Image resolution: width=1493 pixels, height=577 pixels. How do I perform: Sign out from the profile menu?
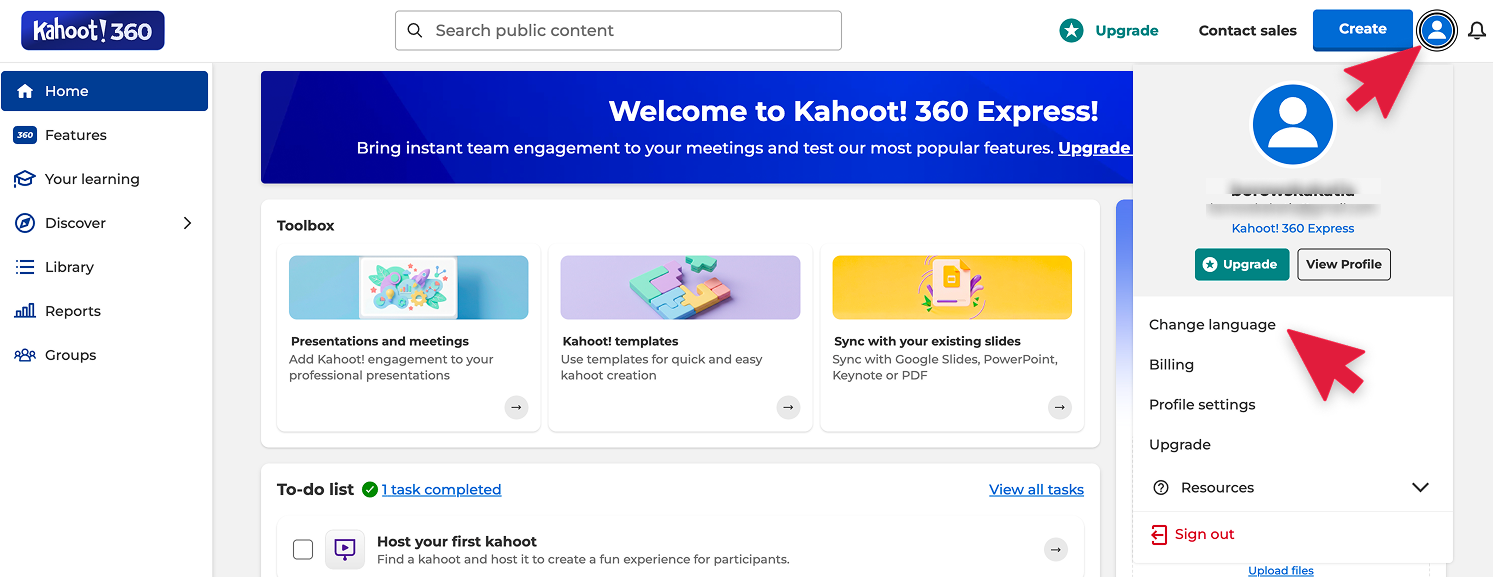click(x=1193, y=534)
